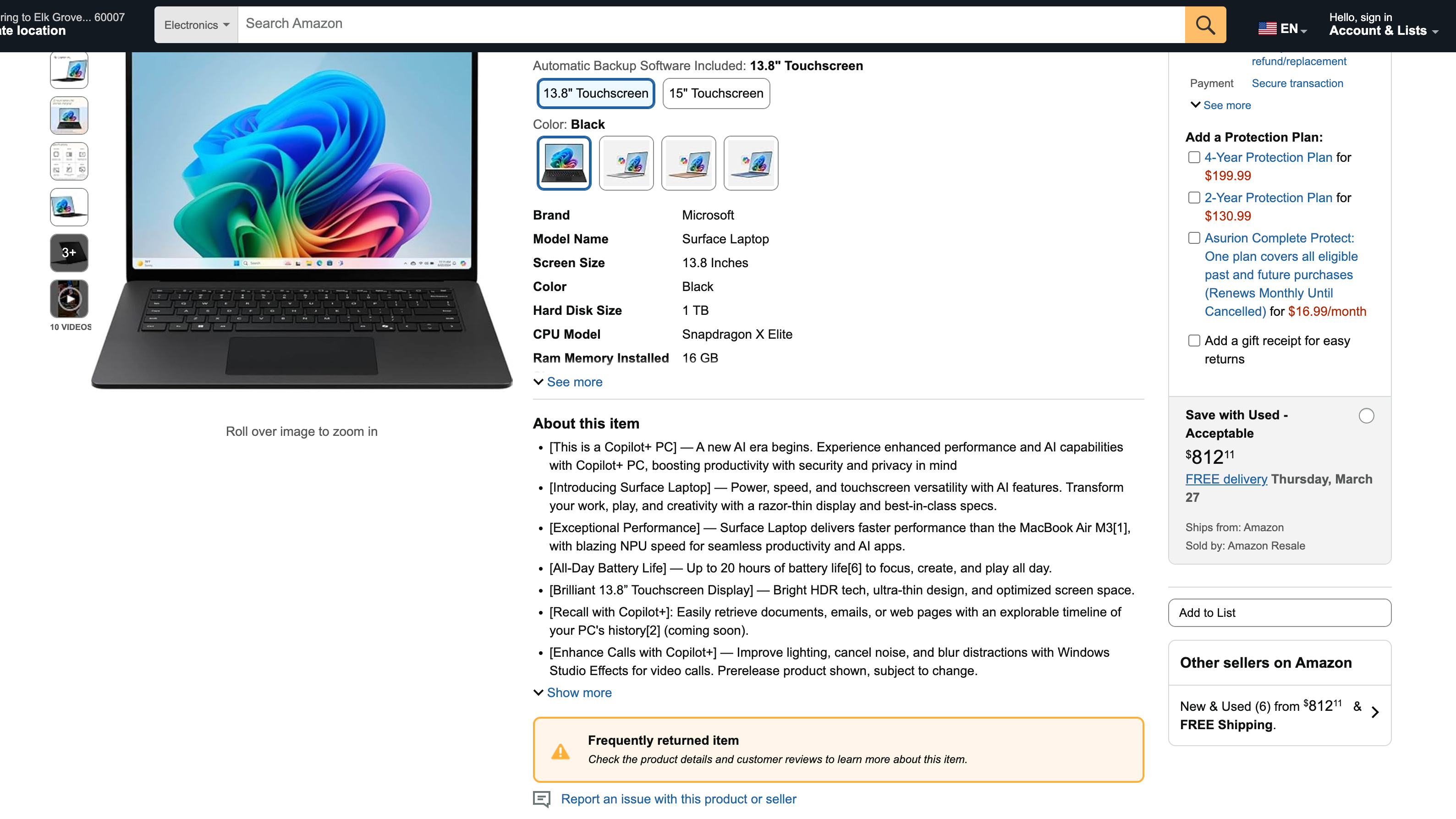Play the product videos thumbnail

69,298
